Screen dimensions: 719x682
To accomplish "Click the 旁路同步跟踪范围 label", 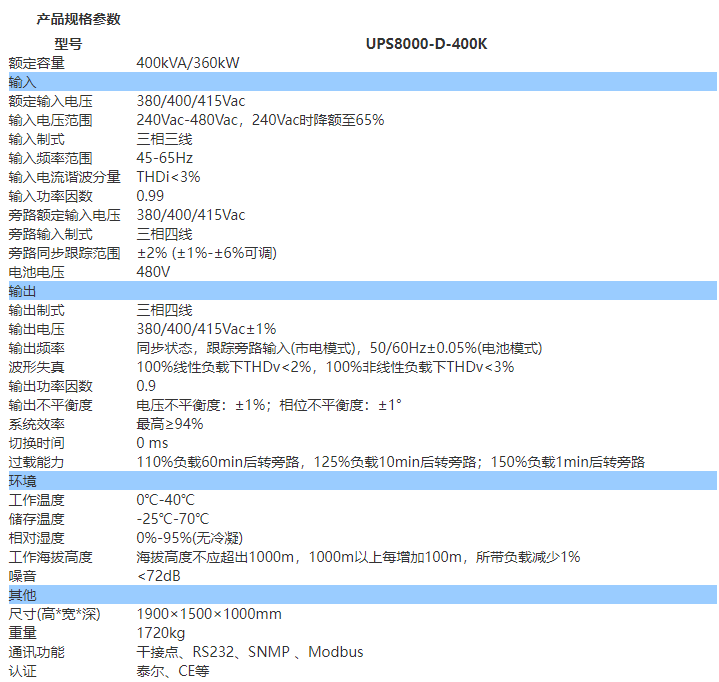I will click(64, 253).
